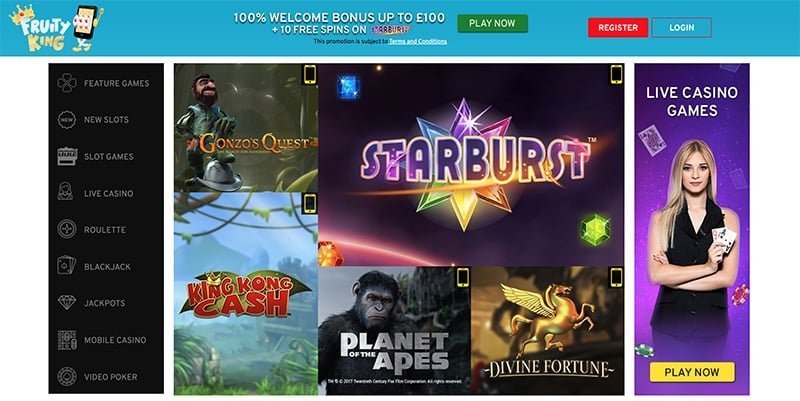Open the Gonzo's Quest game thumbnail
The height and width of the screenshot is (401, 800).
click(246, 128)
